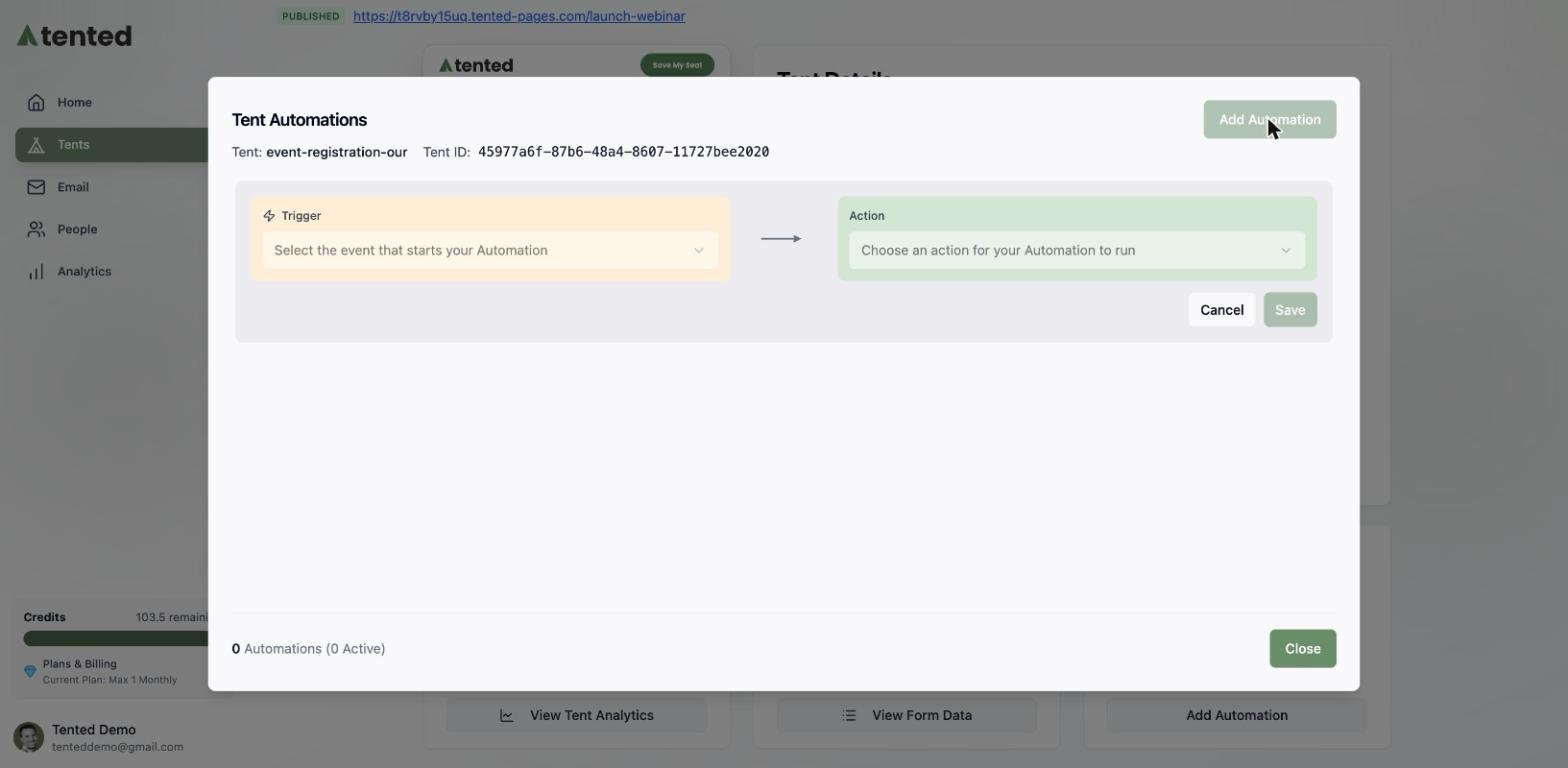
Task: Click the Trigger lightning bolt icon
Action: [269, 216]
